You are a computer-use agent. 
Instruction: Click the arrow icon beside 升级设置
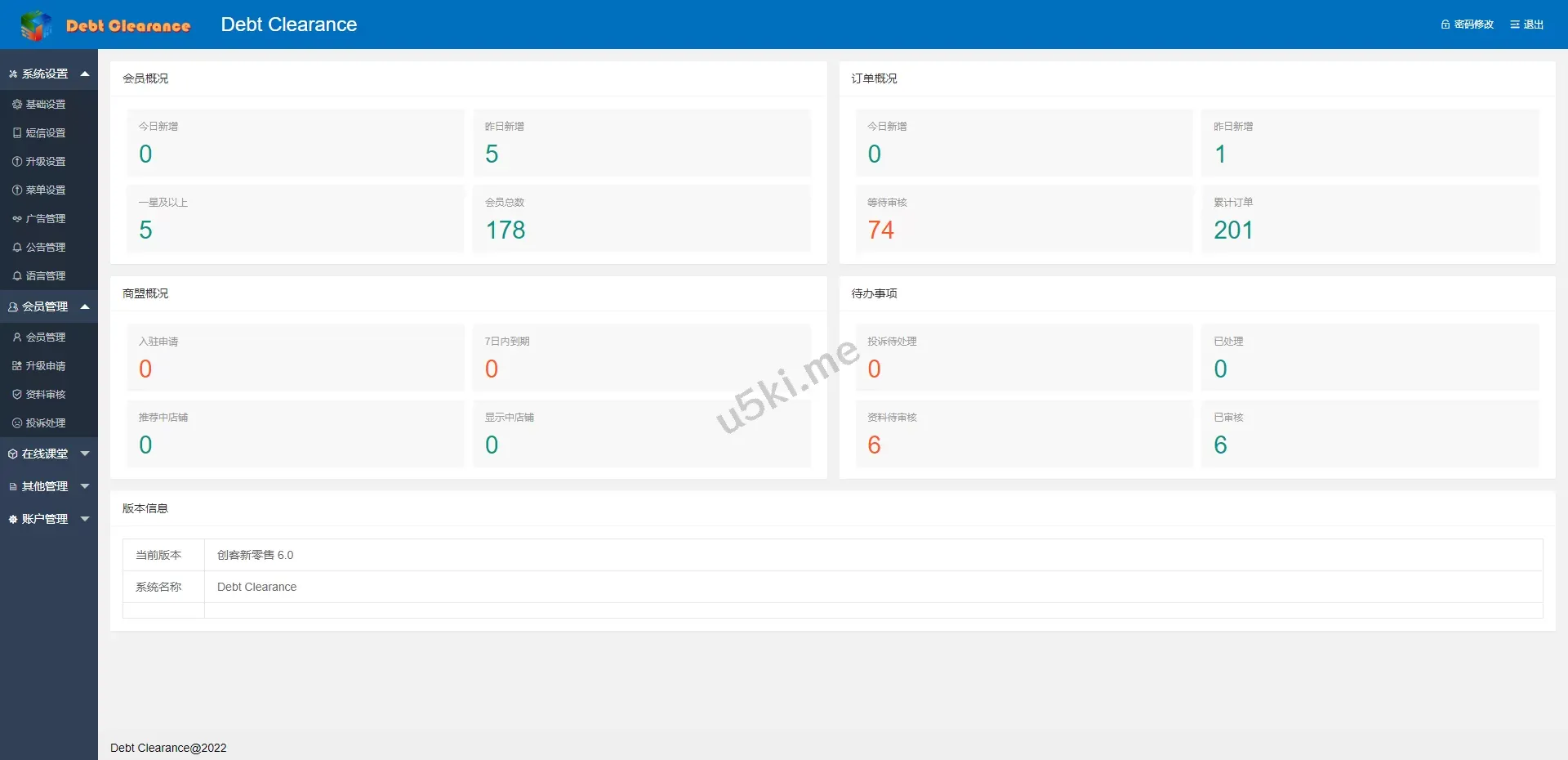pyautogui.click(x=17, y=162)
